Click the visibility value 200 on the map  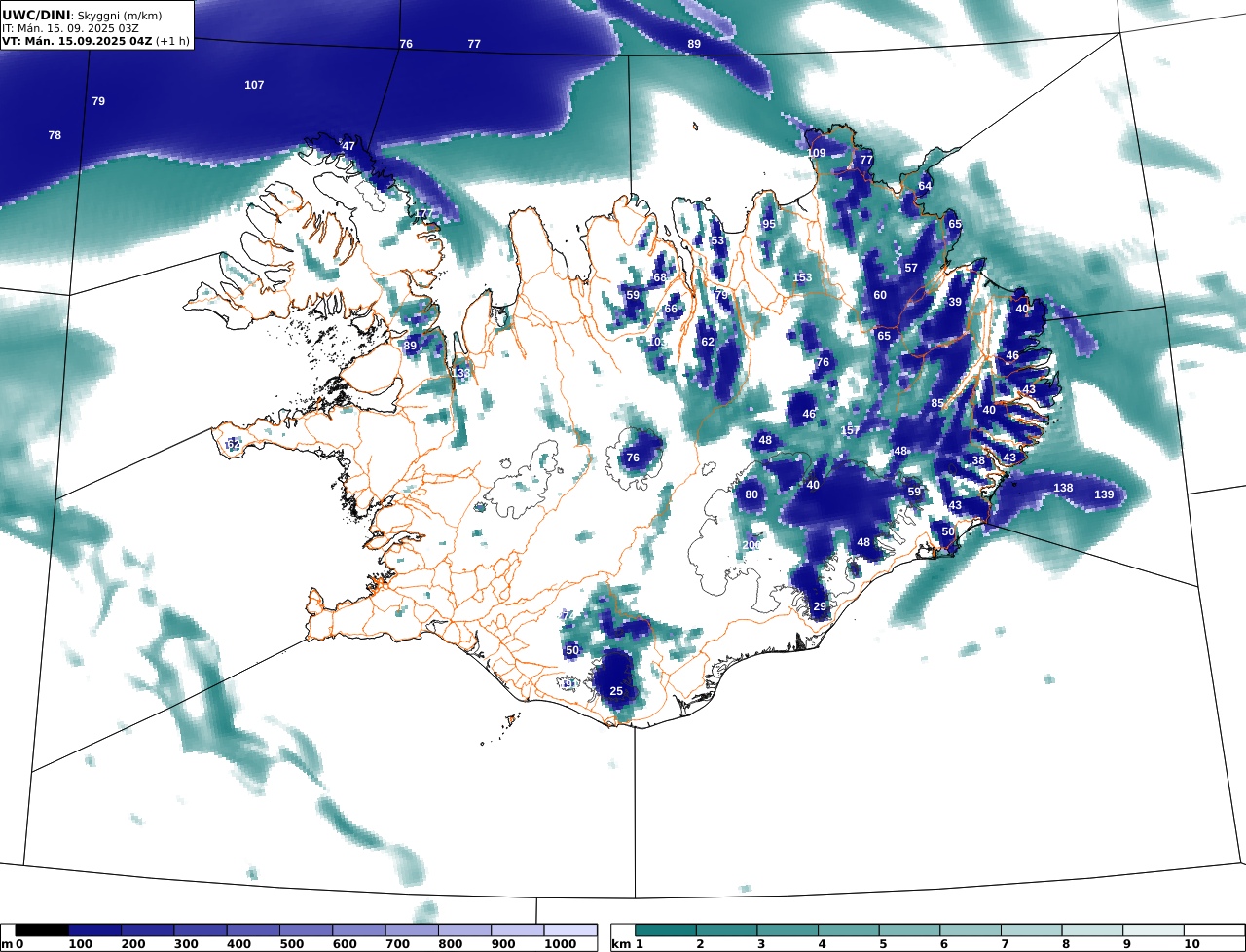[x=751, y=545]
